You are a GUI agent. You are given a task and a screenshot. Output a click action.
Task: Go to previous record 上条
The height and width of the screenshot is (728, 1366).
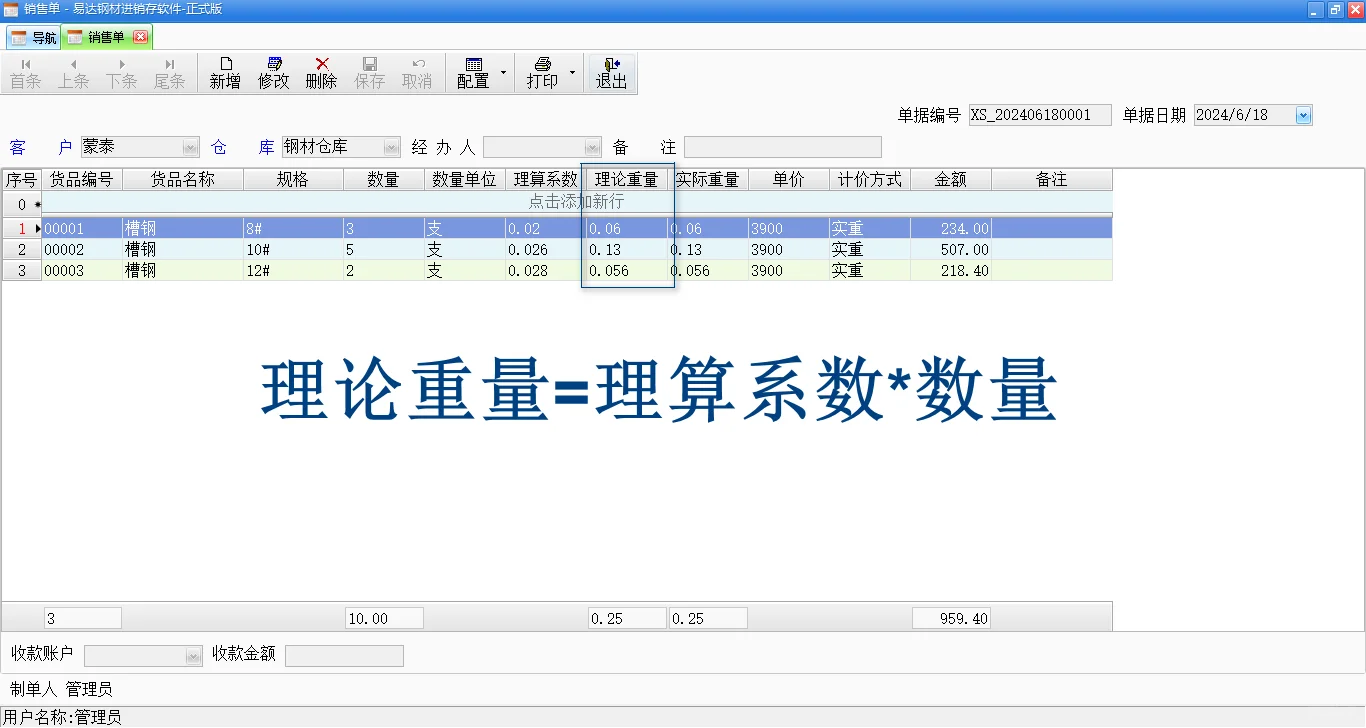coord(73,74)
